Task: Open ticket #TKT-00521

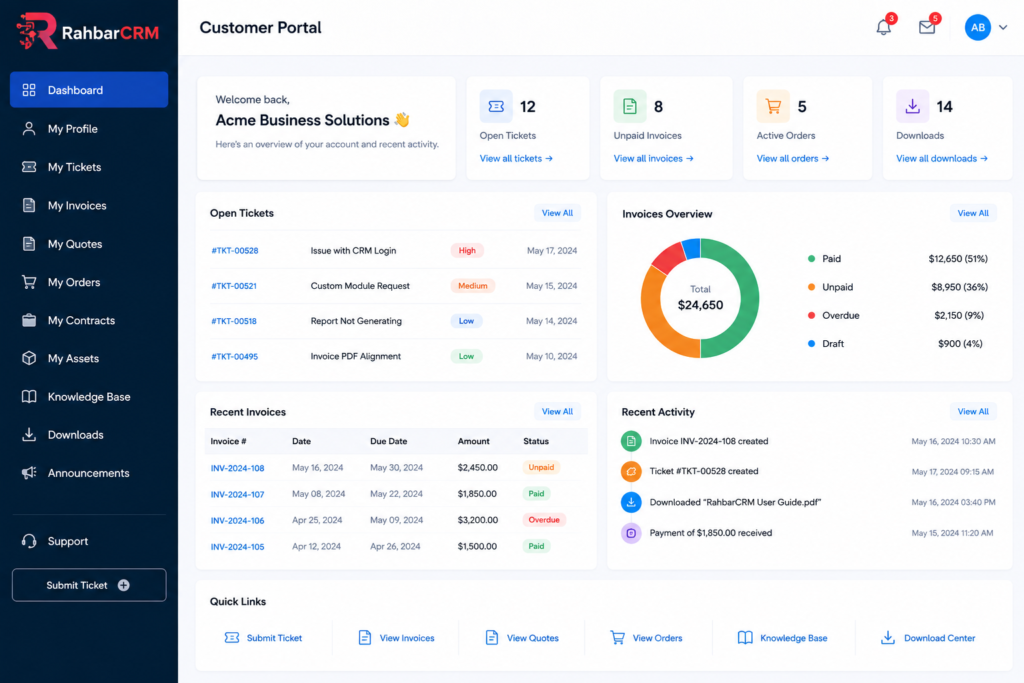Action: (x=234, y=286)
